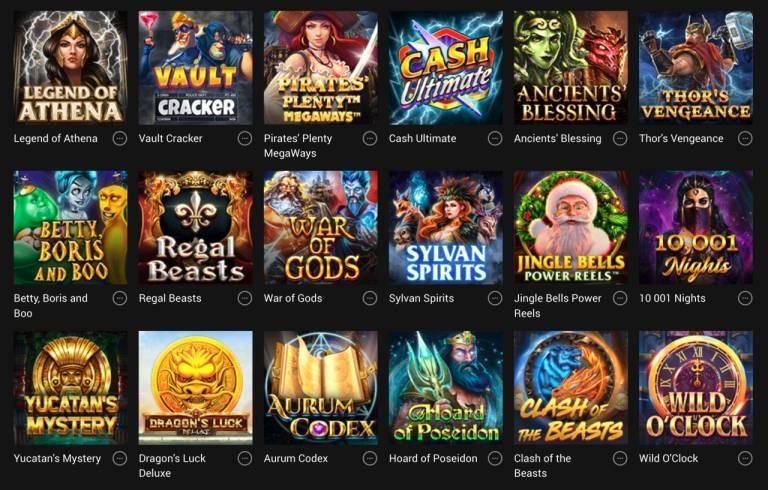
Task: Select the Ancients' Blessing game tile
Action: pyautogui.click(x=571, y=68)
